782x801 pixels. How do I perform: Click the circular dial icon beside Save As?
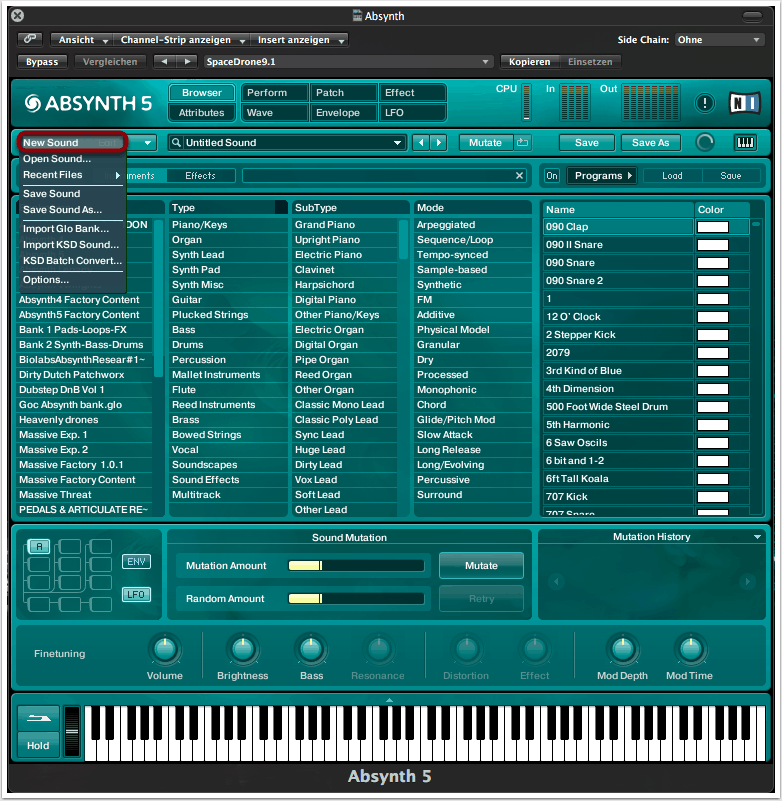pyautogui.click(x=705, y=143)
